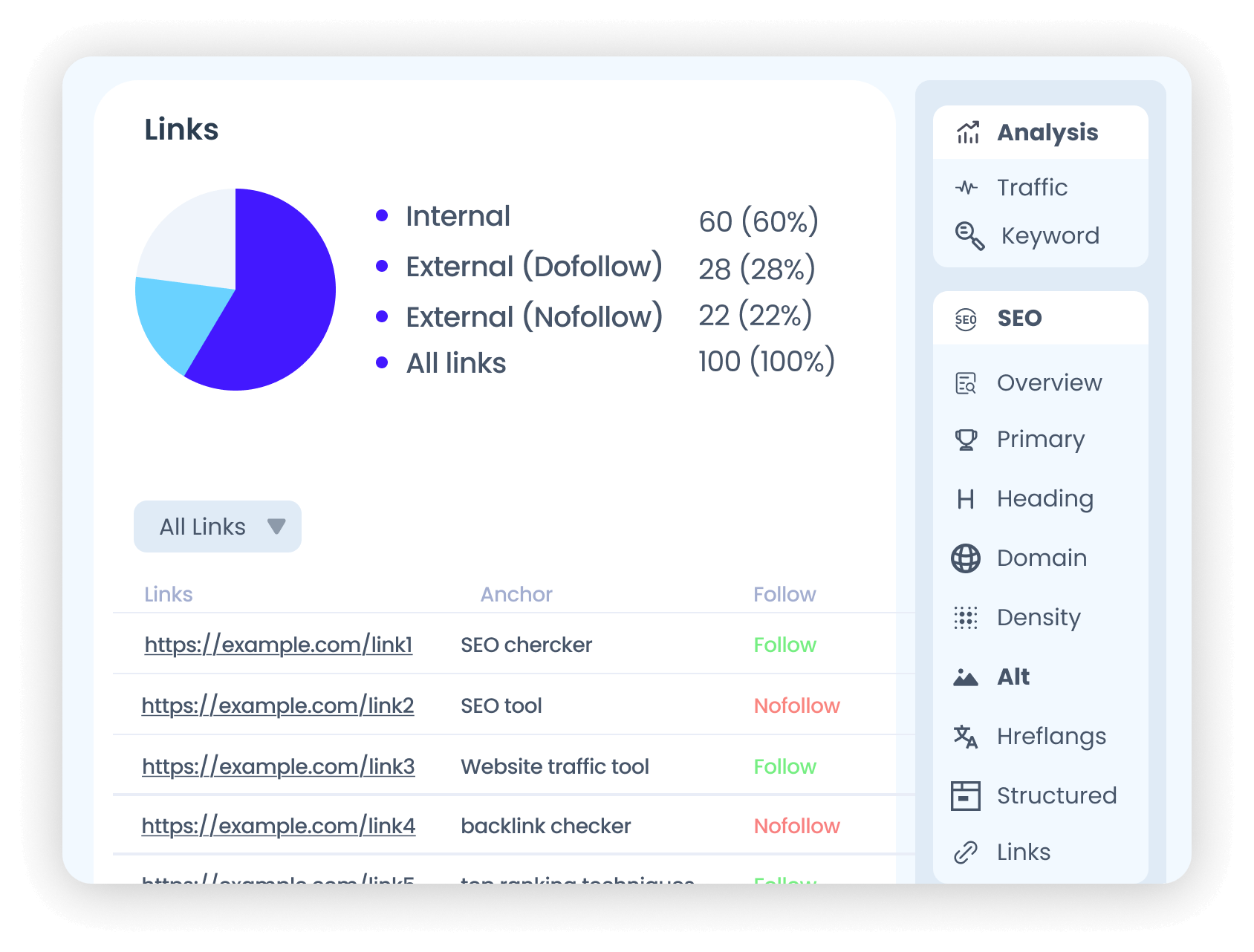The width and height of the screenshot is (1254, 952).
Task: Click the Keyword magnifier icon
Action: [x=969, y=236]
